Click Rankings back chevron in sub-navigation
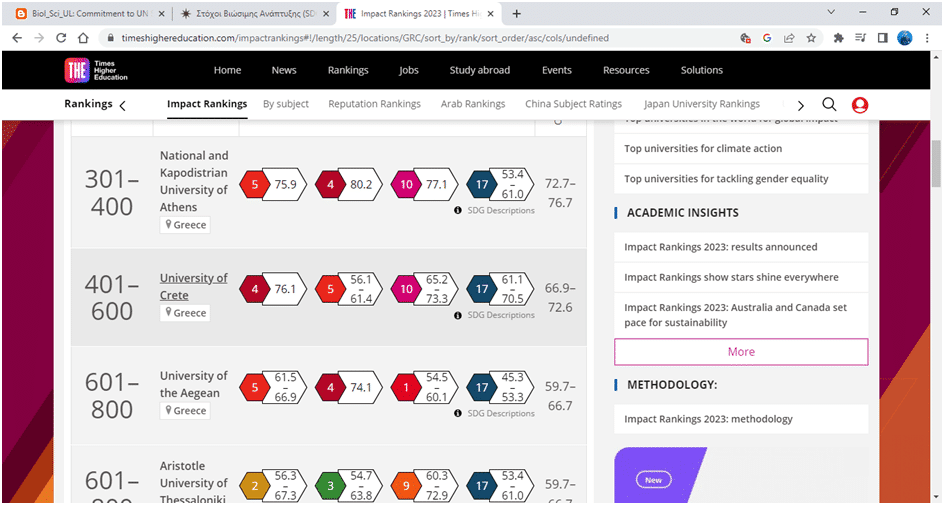 (x=122, y=106)
